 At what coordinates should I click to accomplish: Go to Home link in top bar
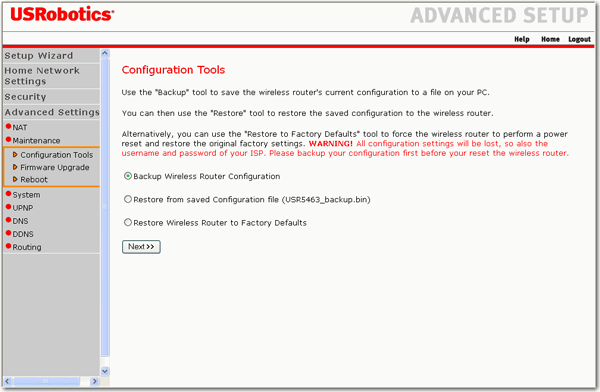click(550, 39)
